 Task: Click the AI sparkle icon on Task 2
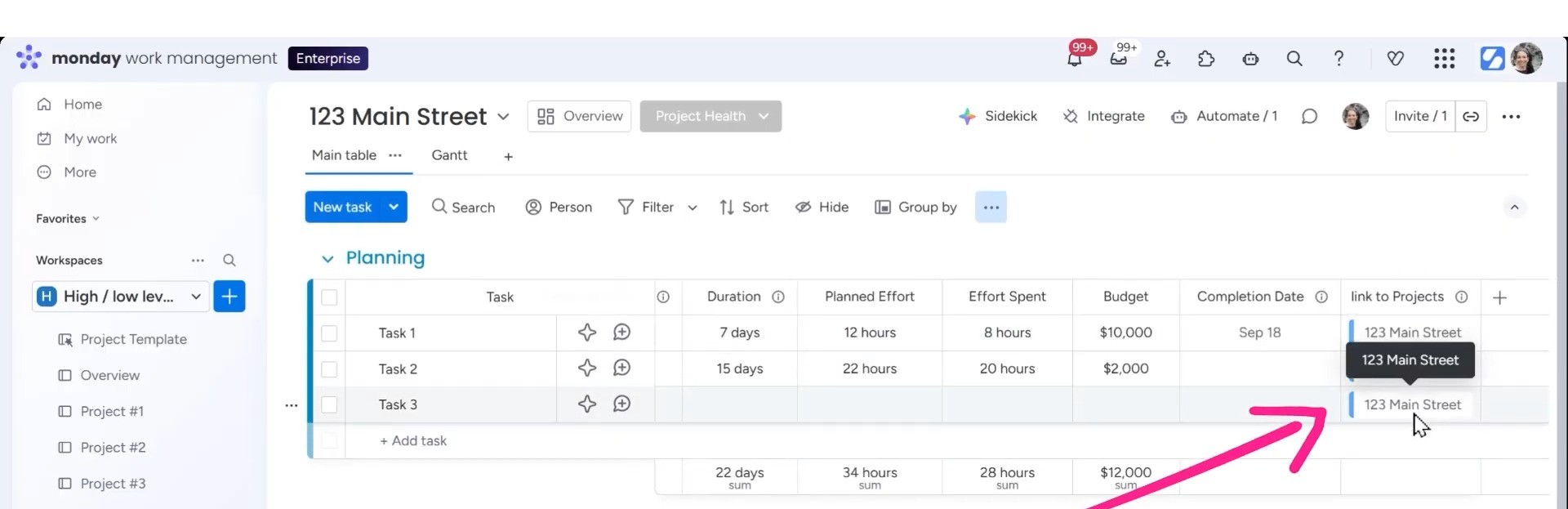(586, 368)
